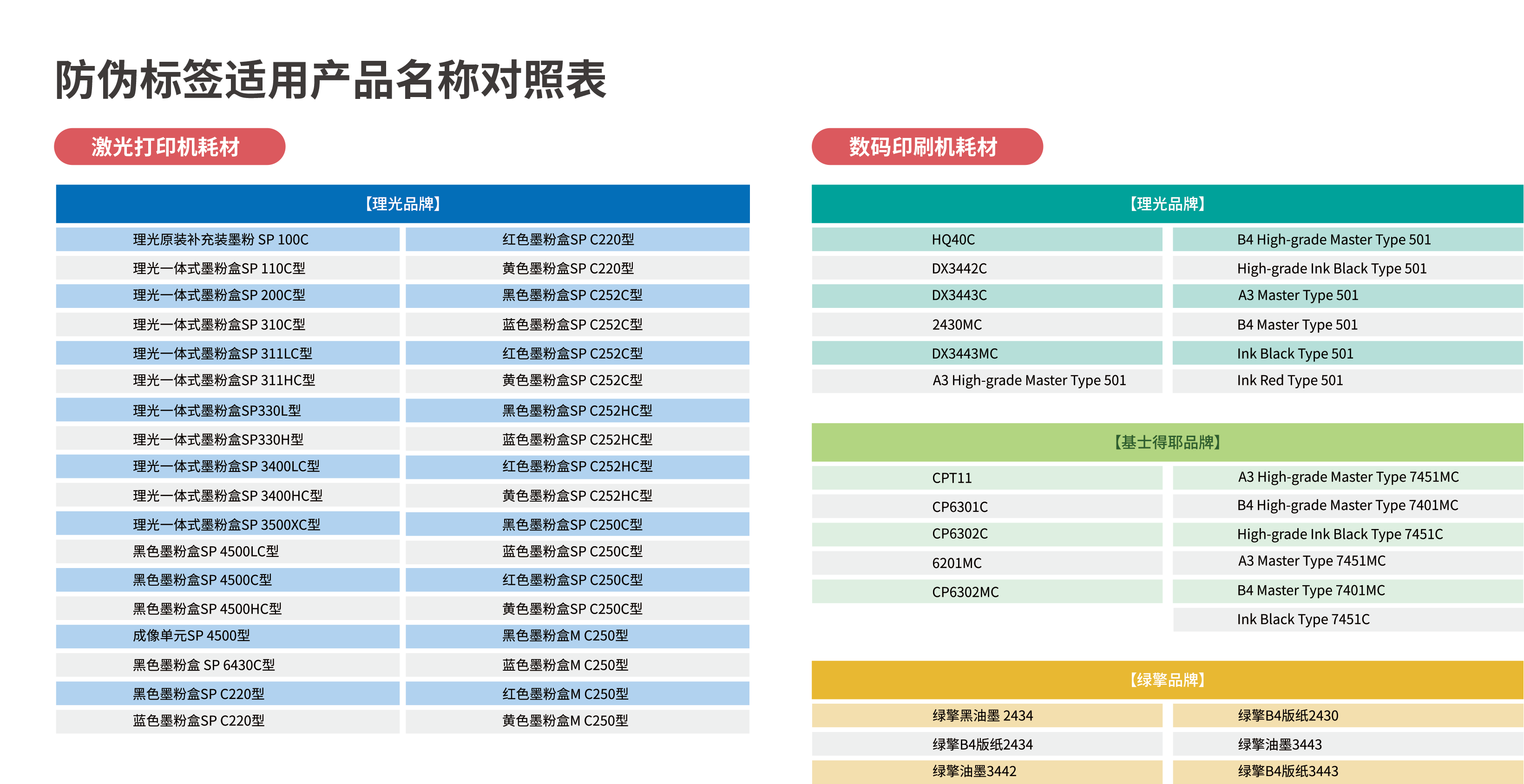The image size is (1524, 784).
Task: Click the 数码印刷机耗材 red pill label
Action: [x=926, y=147]
